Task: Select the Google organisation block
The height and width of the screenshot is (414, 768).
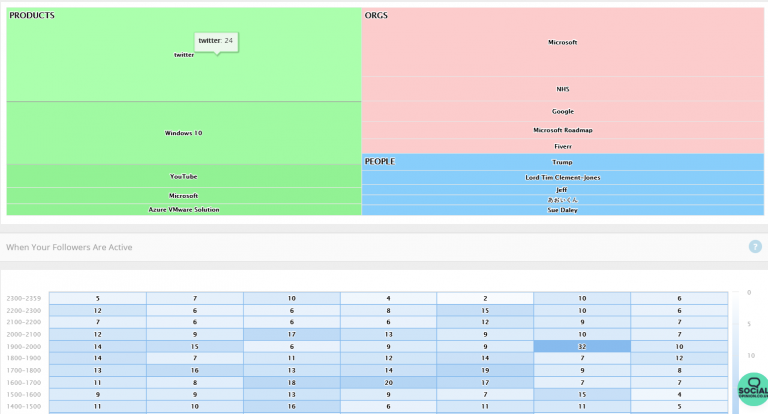Action: click(563, 111)
